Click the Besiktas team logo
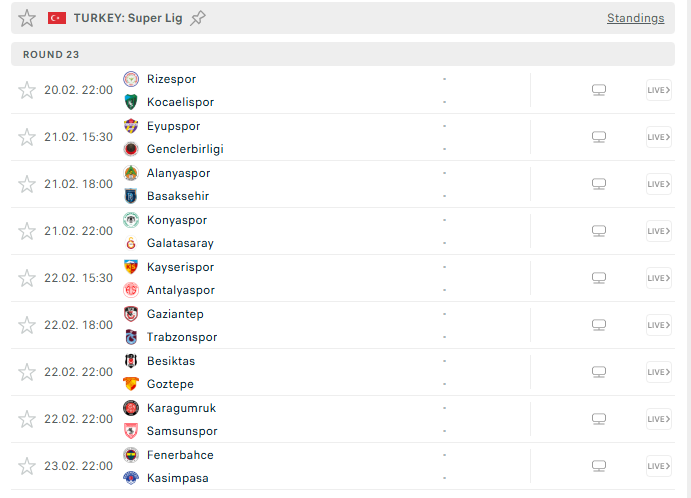Image resolution: width=691 pixels, height=498 pixels. click(x=131, y=361)
